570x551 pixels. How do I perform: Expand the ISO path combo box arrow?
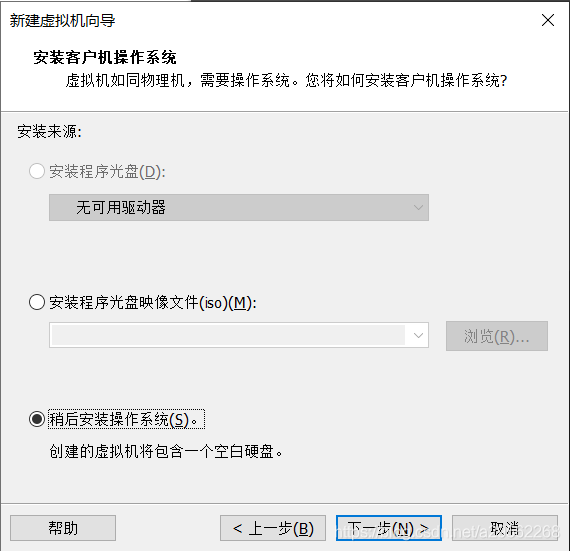[x=418, y=335]
